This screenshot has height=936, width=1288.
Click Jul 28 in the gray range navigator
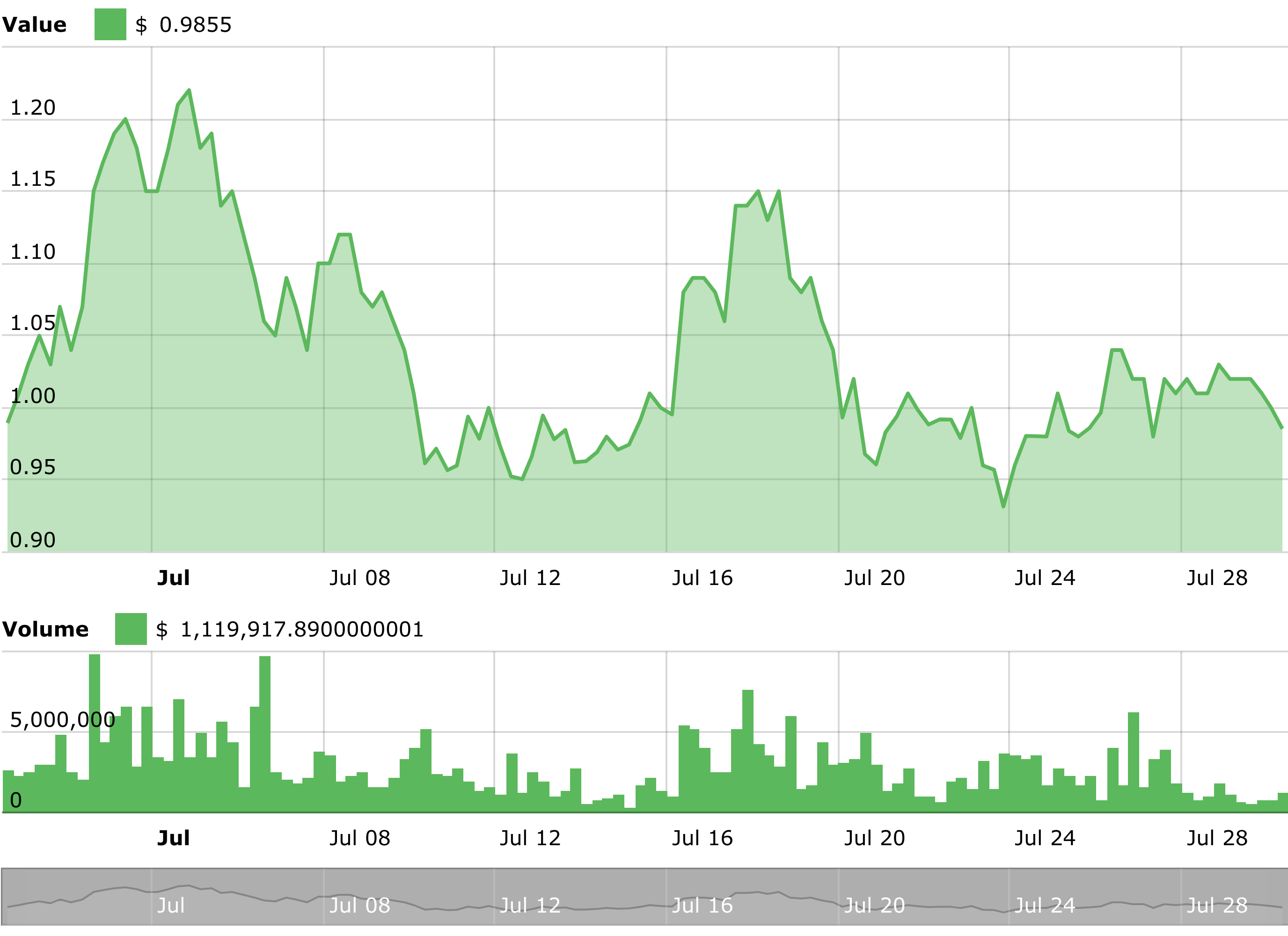point(1217,905)
